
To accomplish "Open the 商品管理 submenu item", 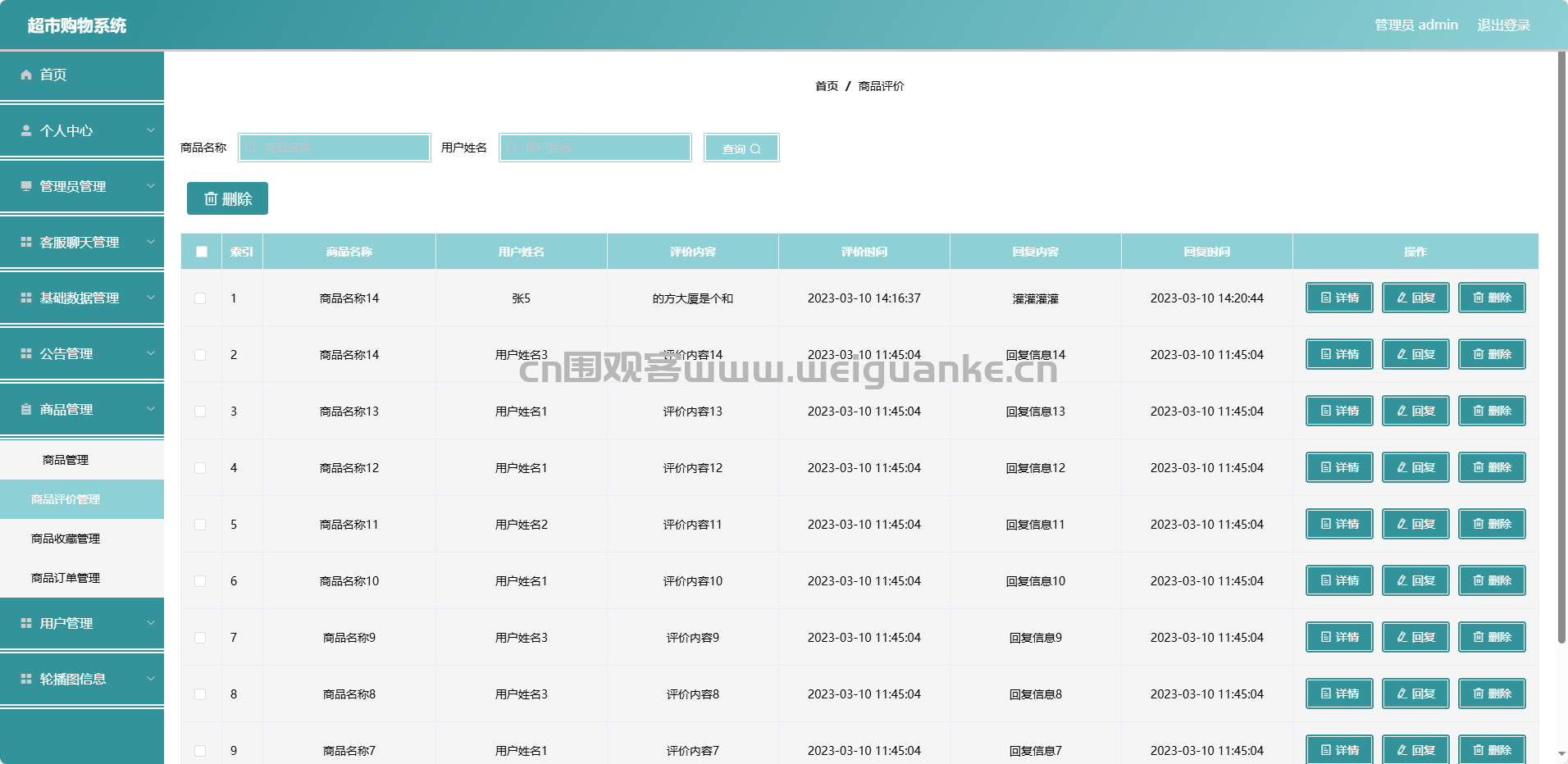I will [82, 460].
